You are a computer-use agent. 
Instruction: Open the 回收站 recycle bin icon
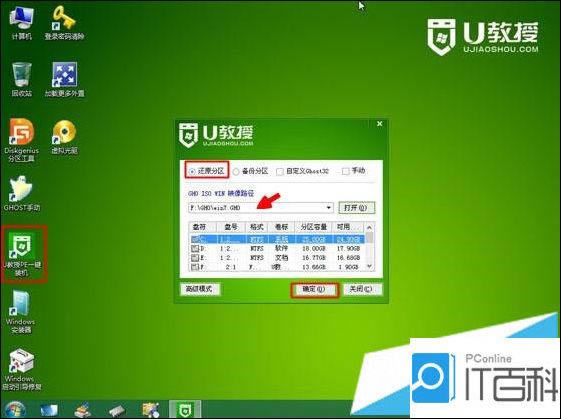click(21, 79)
